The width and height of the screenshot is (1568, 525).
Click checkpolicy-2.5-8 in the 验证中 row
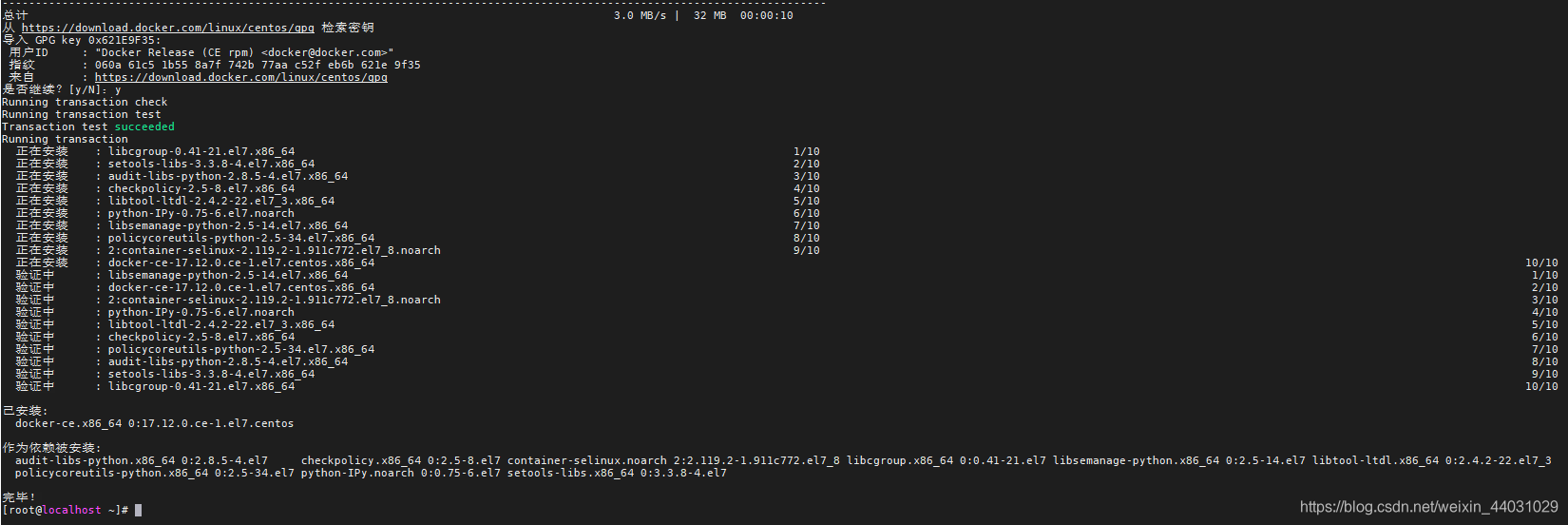(x=201, y=337)
